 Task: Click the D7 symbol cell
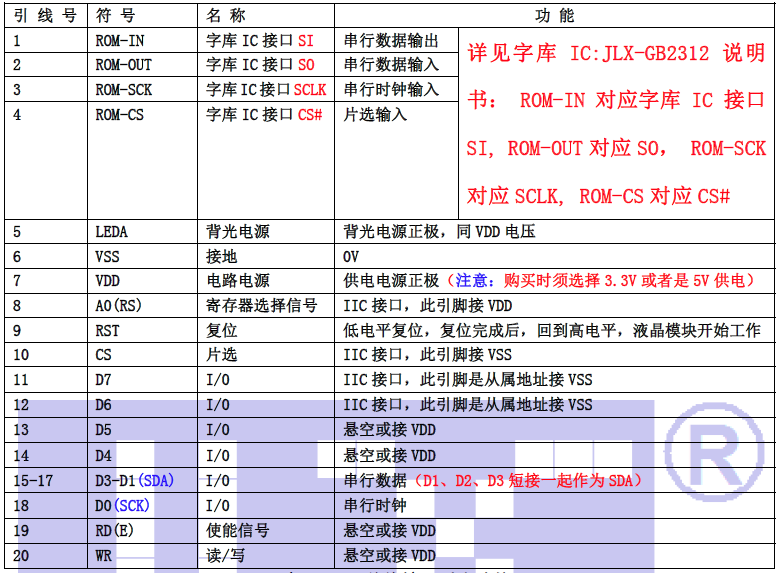point(104,380)
